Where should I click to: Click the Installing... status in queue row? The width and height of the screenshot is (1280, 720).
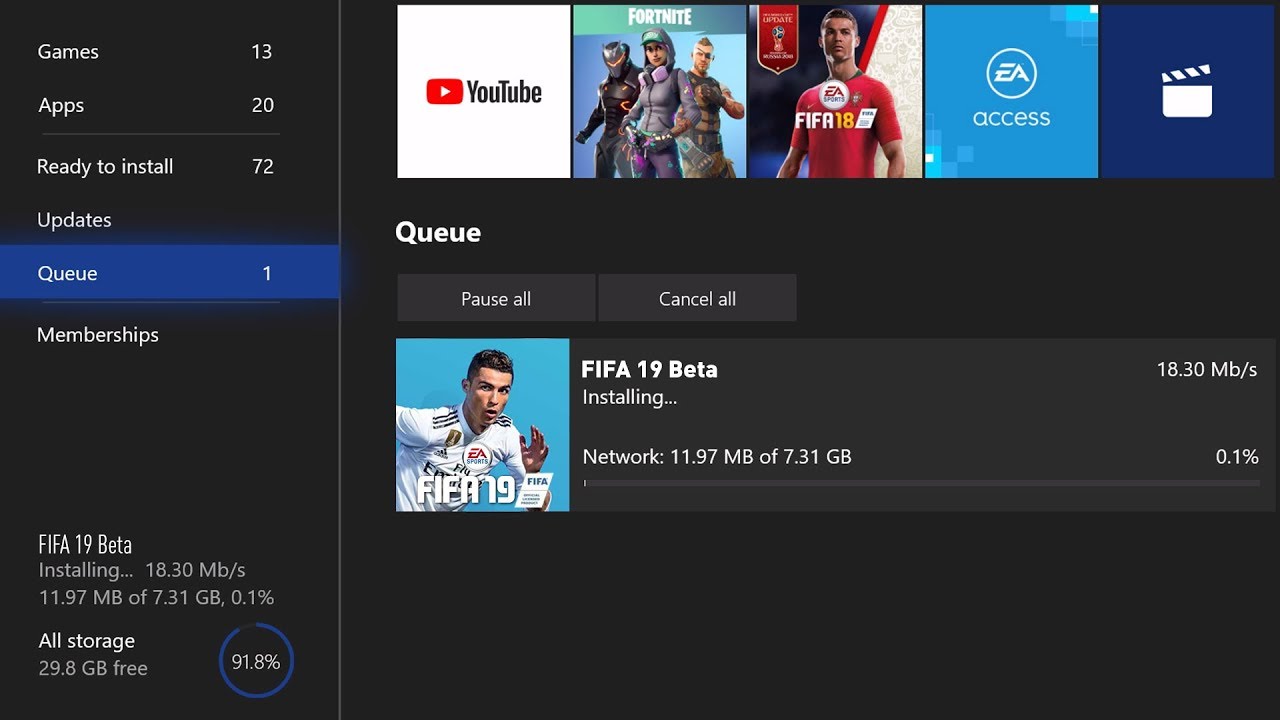tap(630, 397)
